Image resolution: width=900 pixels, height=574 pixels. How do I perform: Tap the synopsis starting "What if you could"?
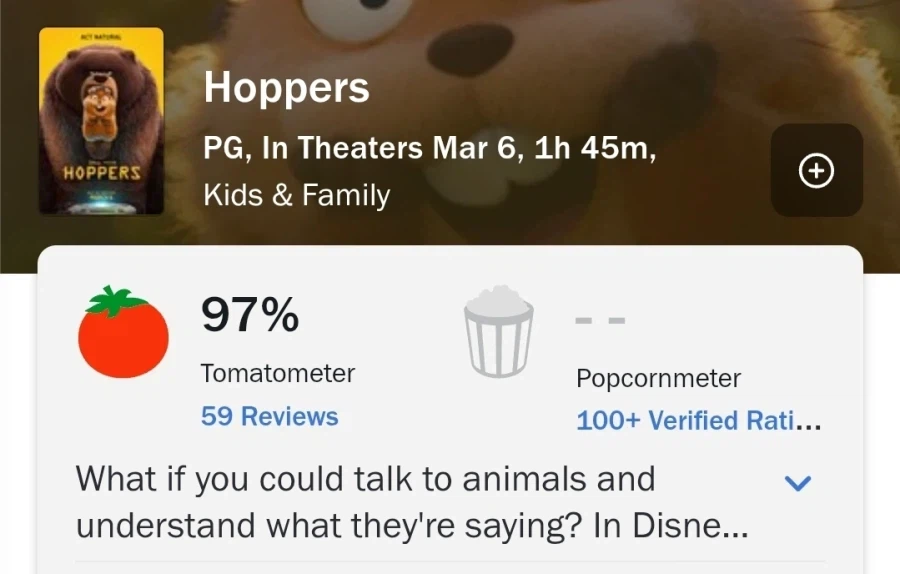point(365,479)
